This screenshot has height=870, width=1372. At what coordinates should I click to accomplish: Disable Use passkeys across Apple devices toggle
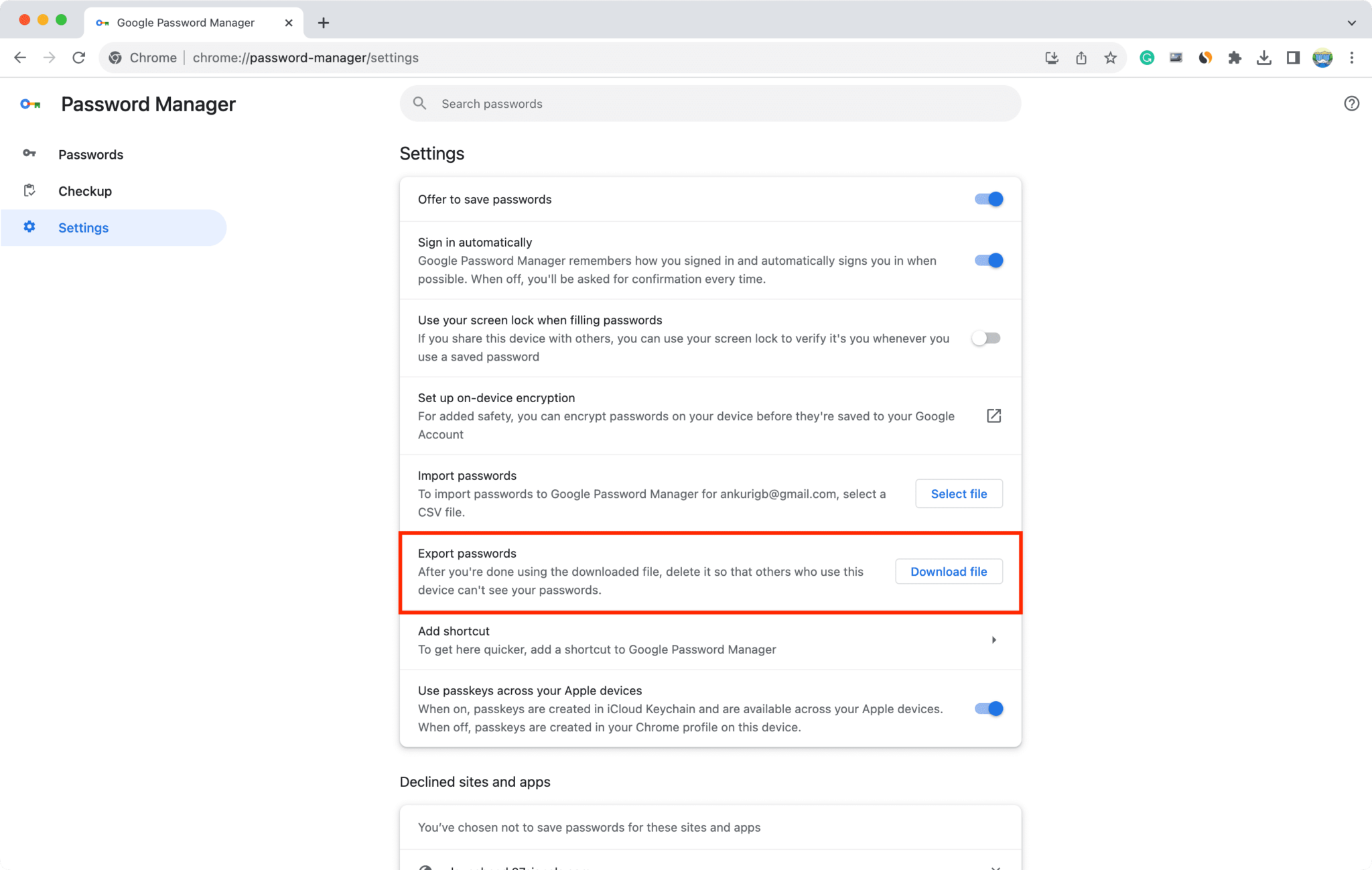tap(988, 709)
